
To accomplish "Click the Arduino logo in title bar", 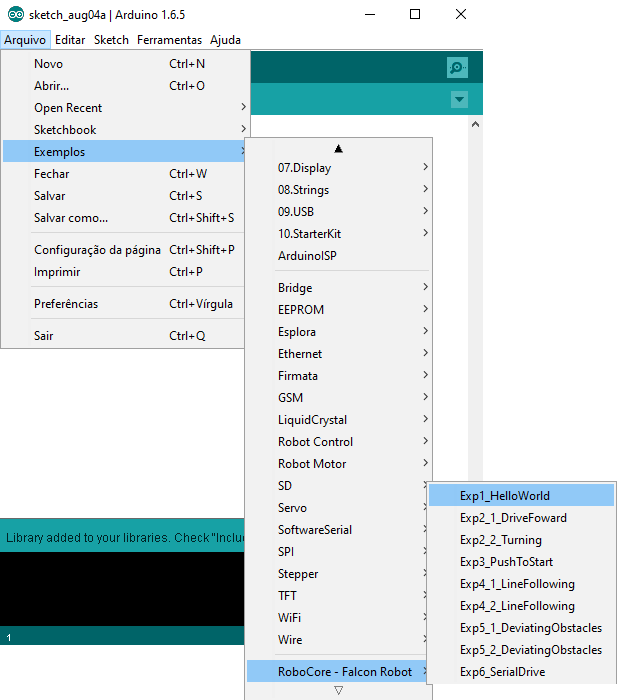I will (x=16, y=14).
